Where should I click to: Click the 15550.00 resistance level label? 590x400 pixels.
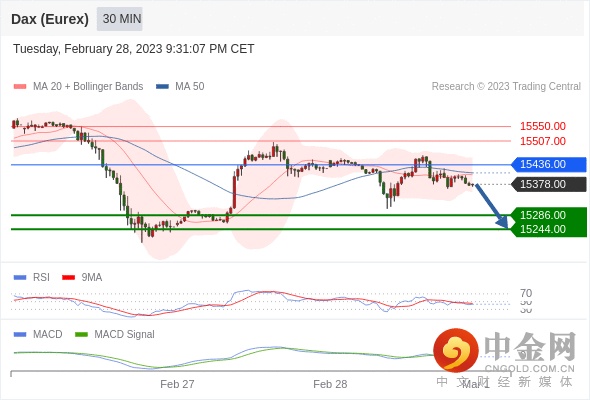(x=543, y=126)
